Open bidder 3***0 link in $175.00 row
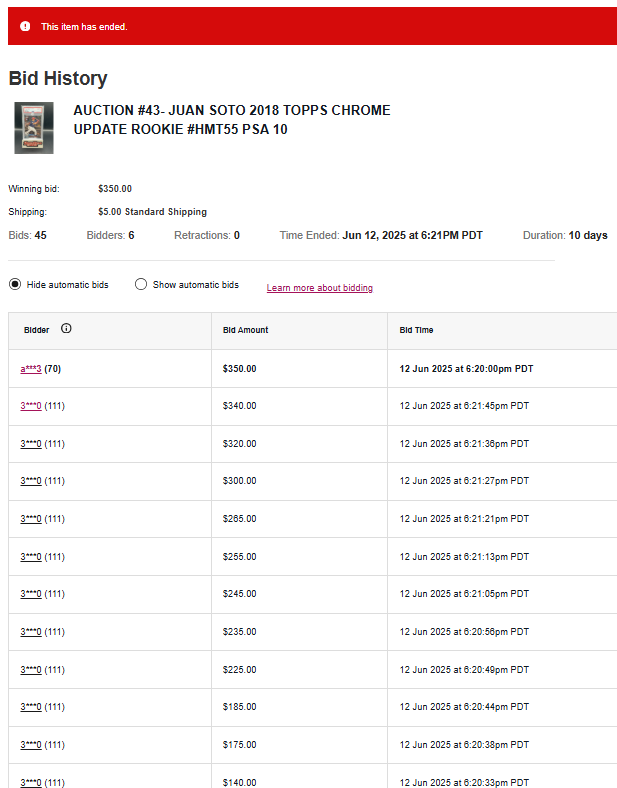617x788 pixels. point(31,745)
